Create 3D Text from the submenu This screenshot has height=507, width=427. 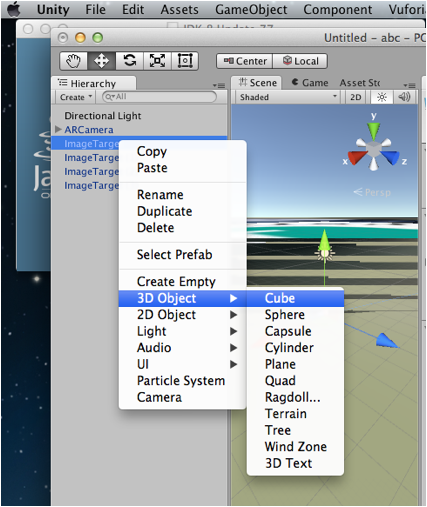click(295, 463)
